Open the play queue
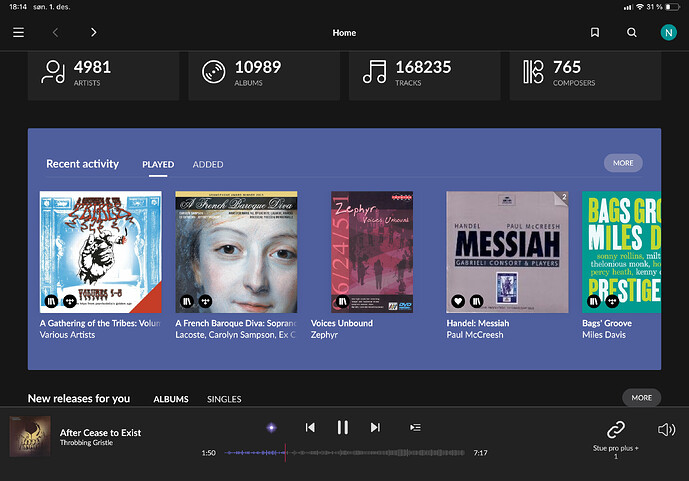The image size is (689, 481). point(415,427)
